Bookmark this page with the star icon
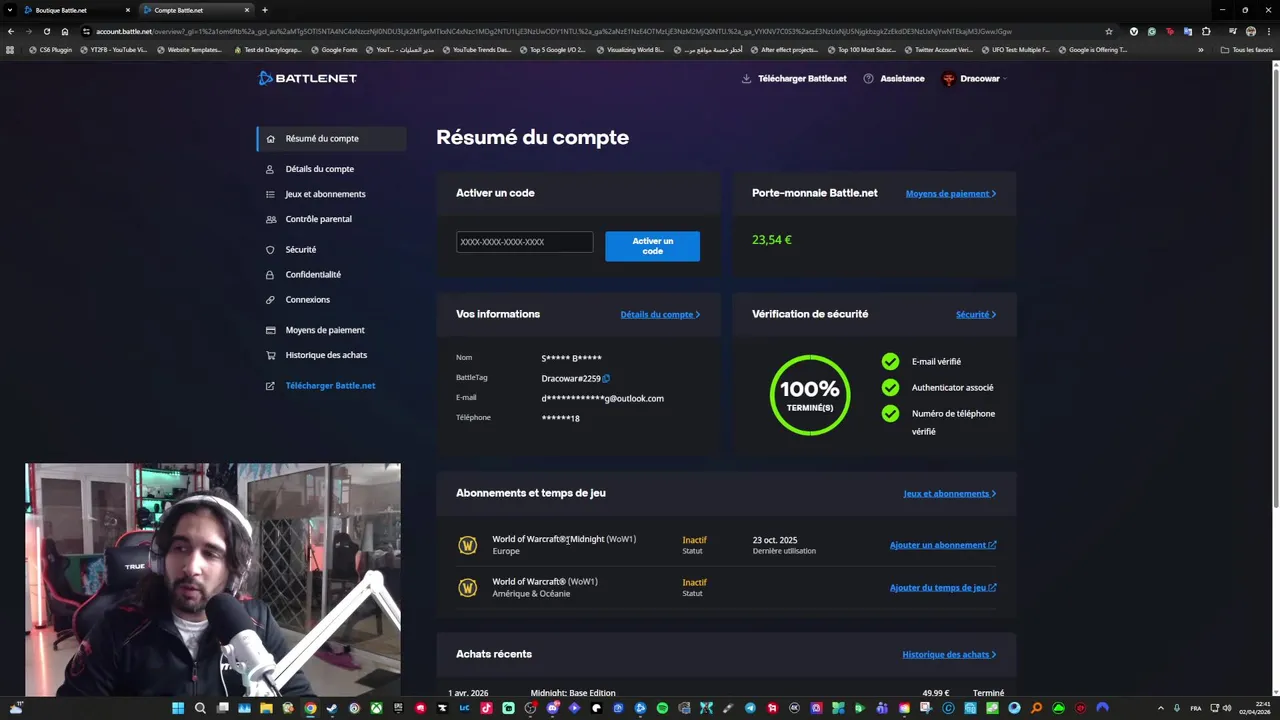Screen dimensions: 1280x720 point(1109,31)
